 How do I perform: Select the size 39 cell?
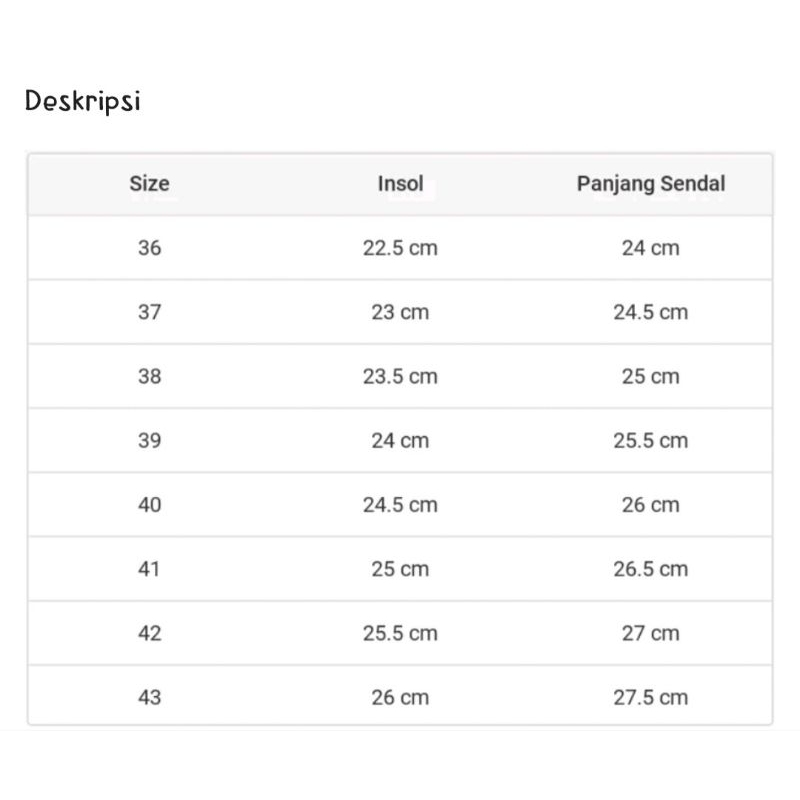point(149,441)
